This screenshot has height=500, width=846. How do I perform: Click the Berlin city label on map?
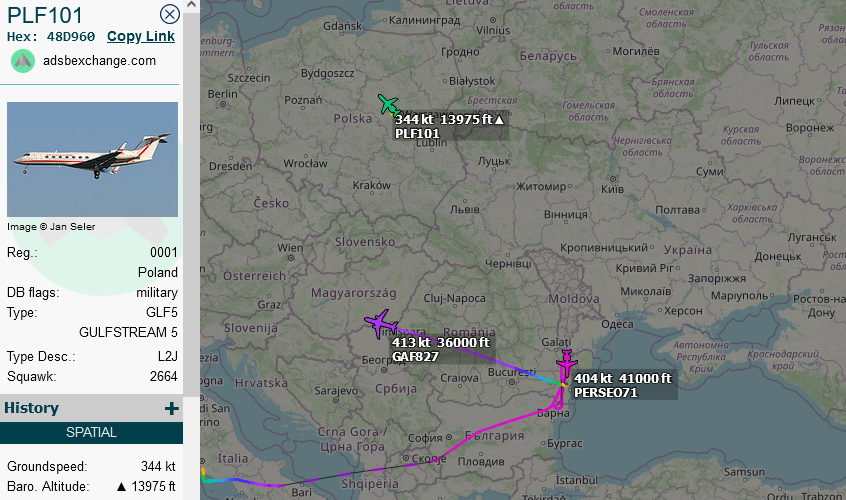pos(222,94)
